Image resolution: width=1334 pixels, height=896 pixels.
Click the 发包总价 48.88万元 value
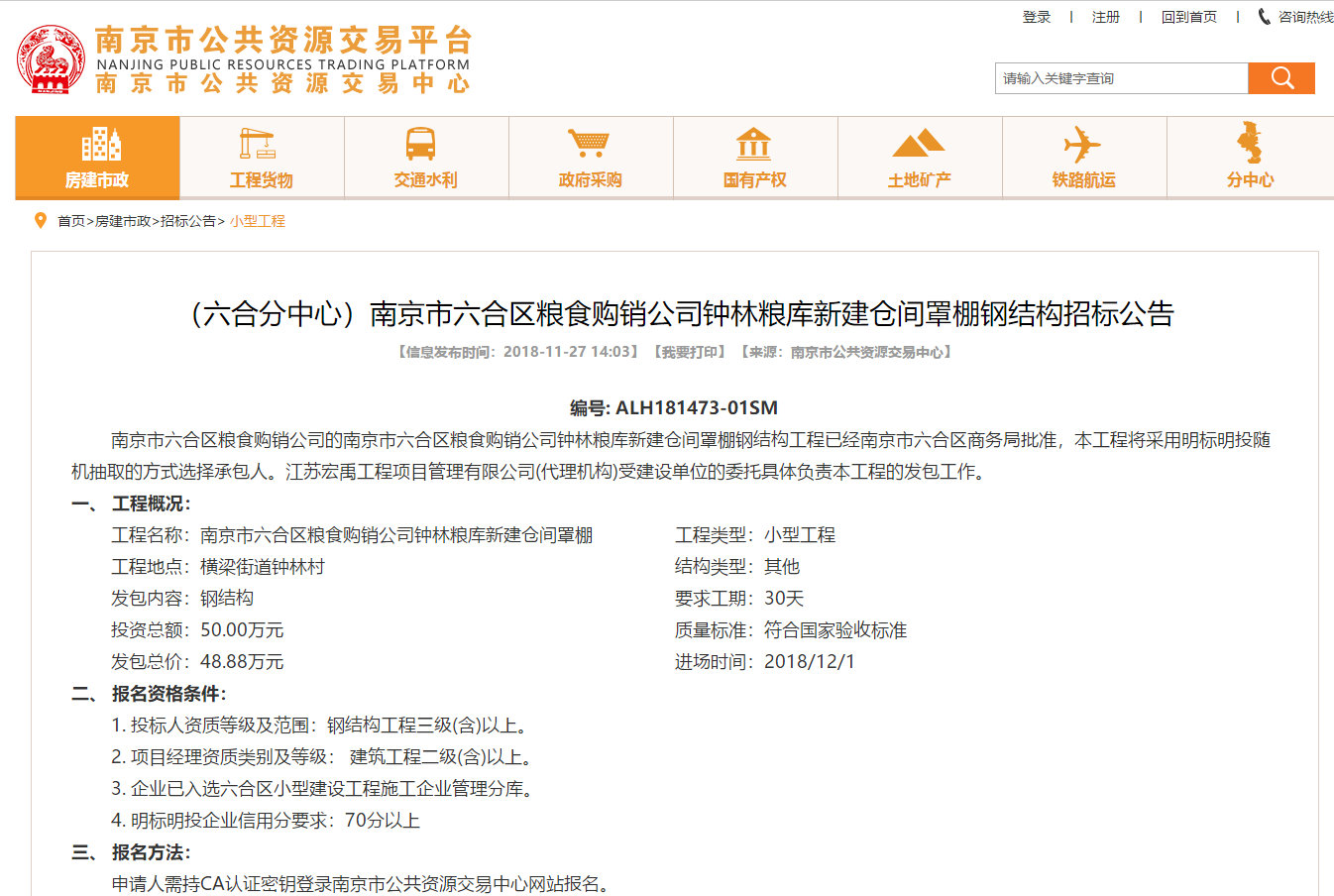[x=242, y=662]
